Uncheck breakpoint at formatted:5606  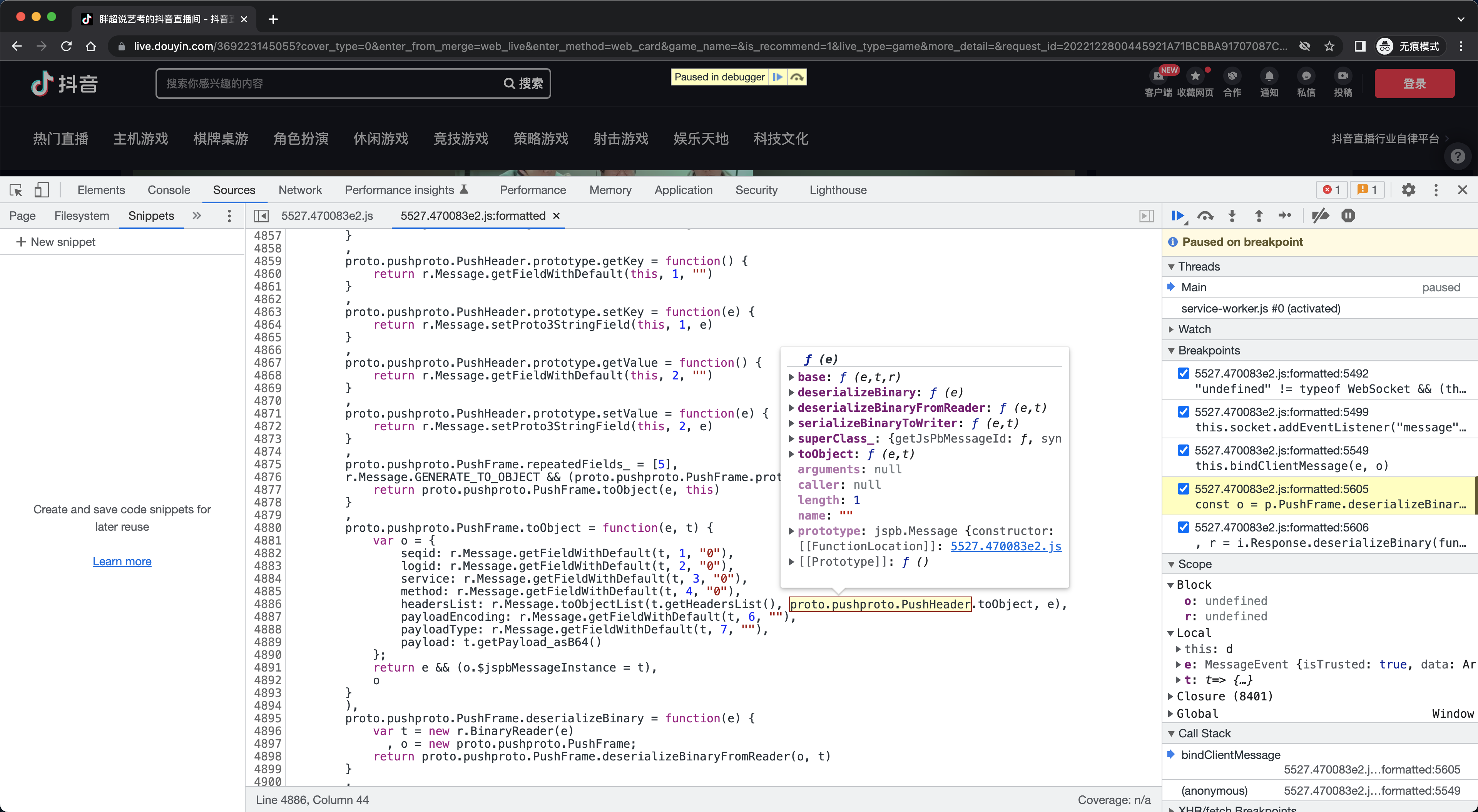tap(1184, 527)
